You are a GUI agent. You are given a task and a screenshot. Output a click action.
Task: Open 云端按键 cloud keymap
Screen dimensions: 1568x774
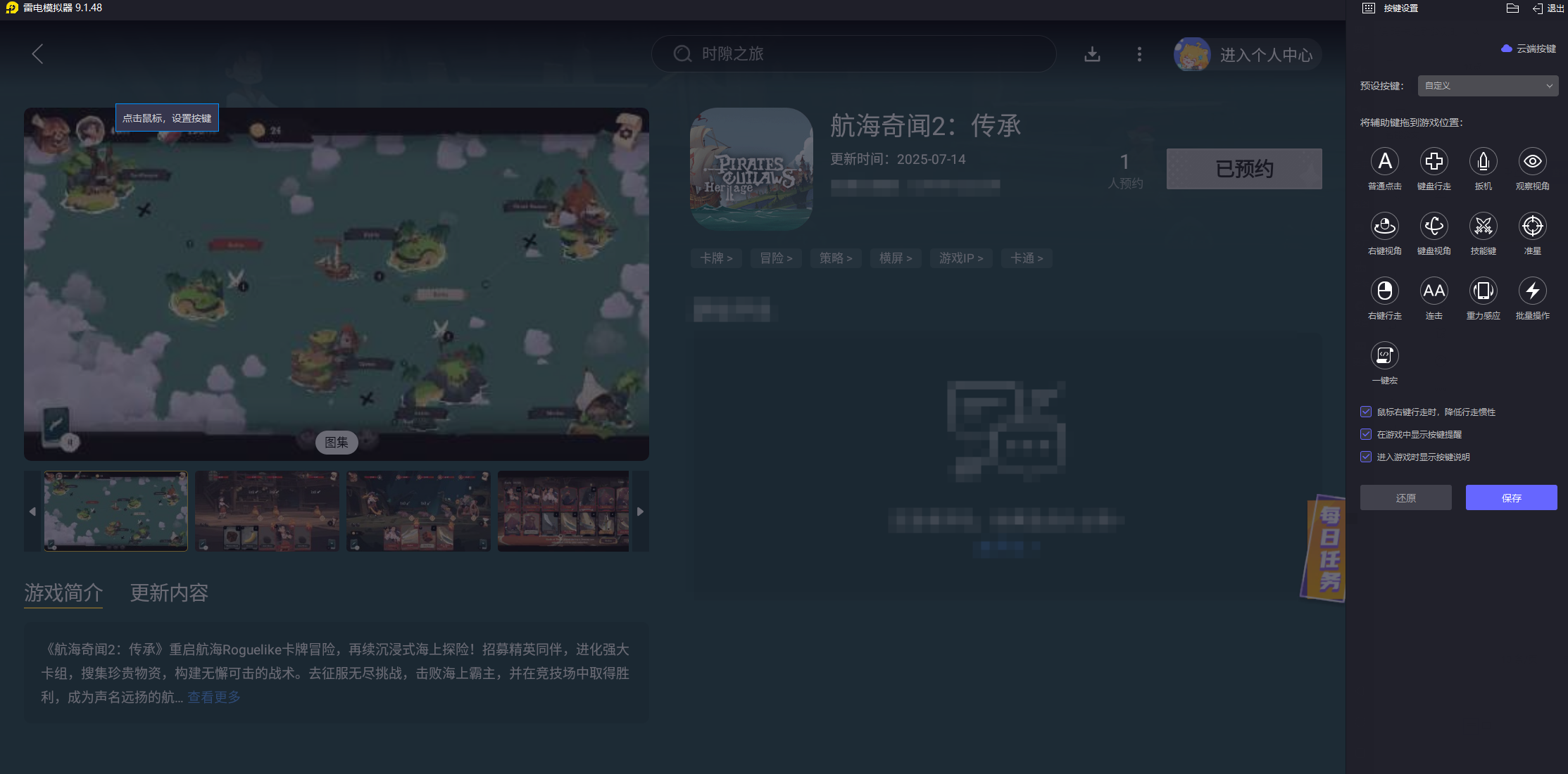coord(1529,49)
